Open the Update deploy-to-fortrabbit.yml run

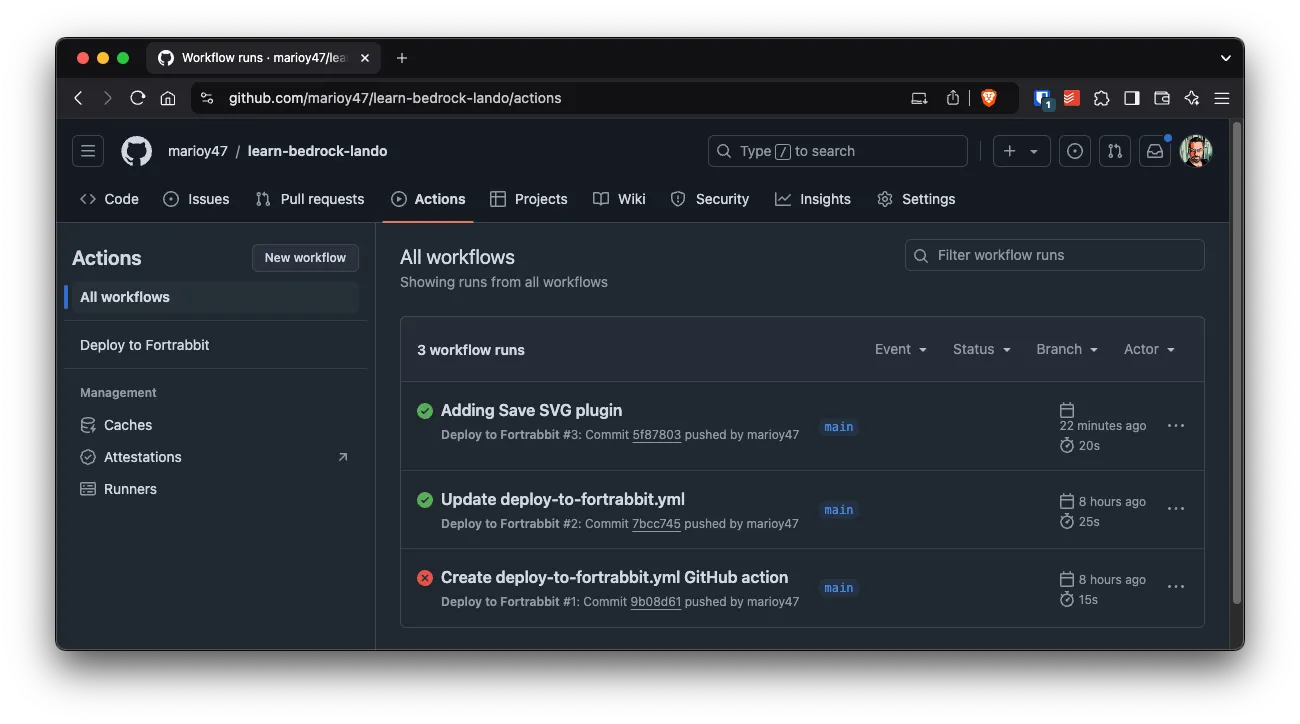563,499
